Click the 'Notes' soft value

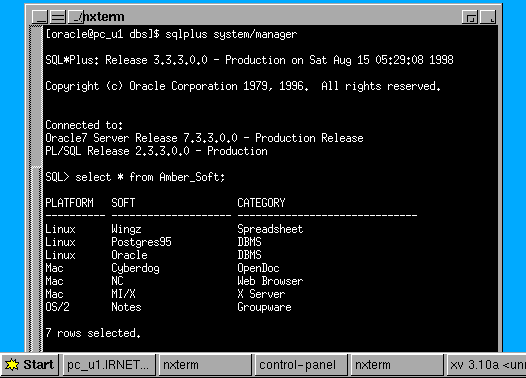tap(126, 307)
